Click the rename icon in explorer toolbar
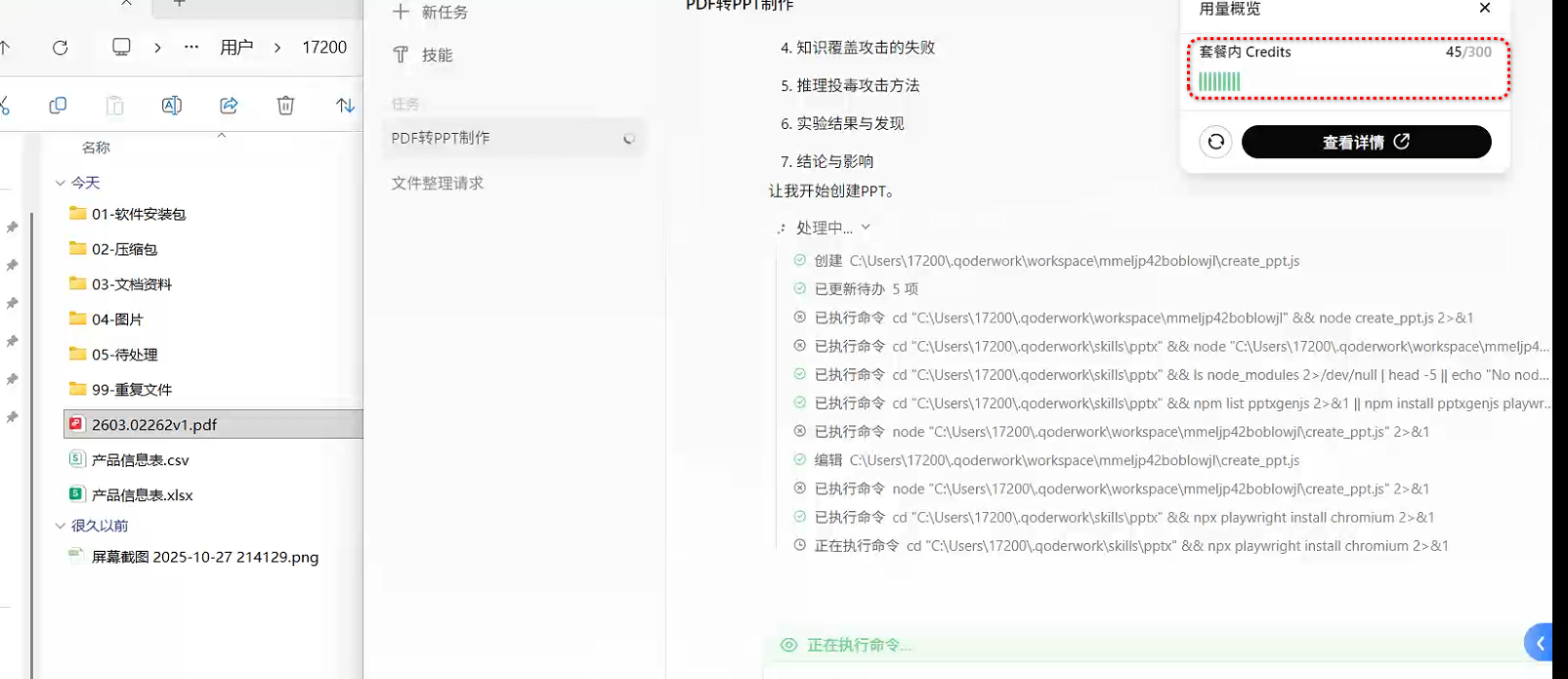This screenshot has height=679, width=1568. click(172, 106)
